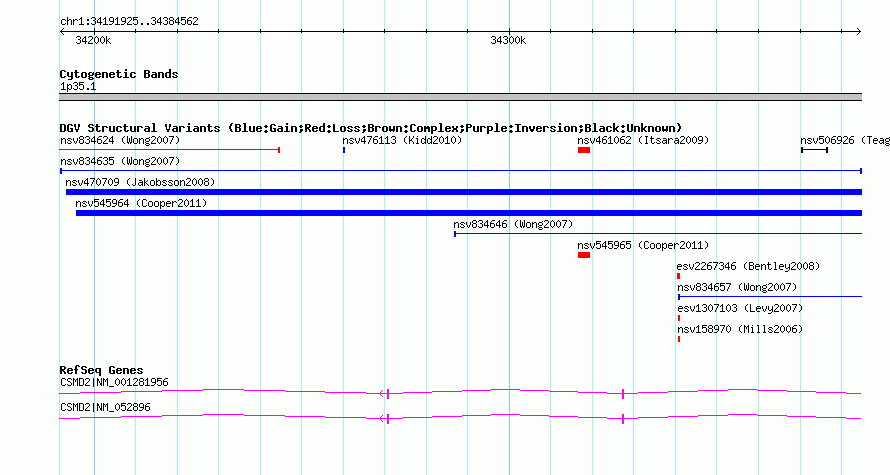Click the gray 1p35.1 cytogenetic band bar
This screenshot has width=890, height=475.
click(x=461, y=97)
